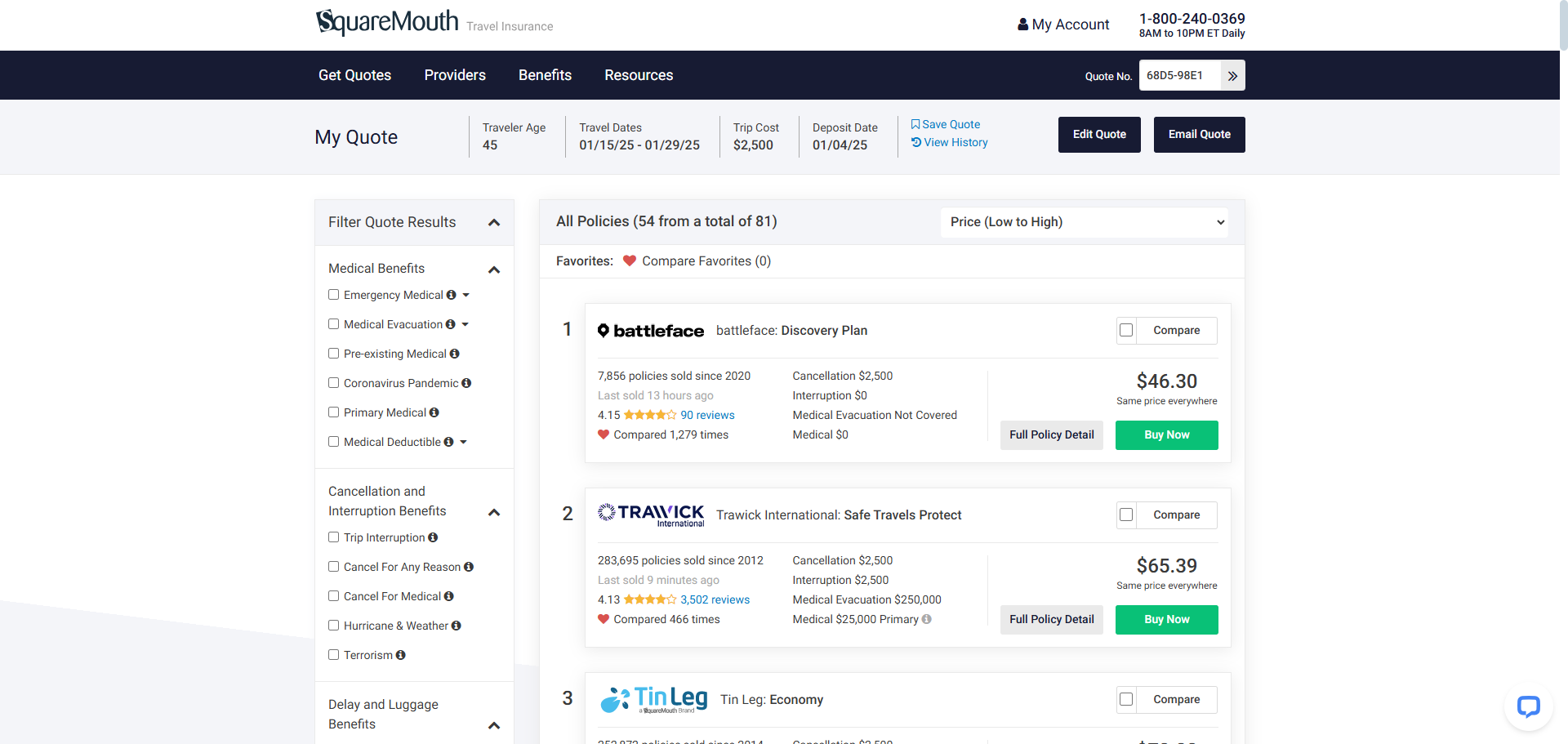Click Coronavirus Pandemic info icon
Image resolution: width=1568 pixels, height=744 pixels.
coord(466,383)
